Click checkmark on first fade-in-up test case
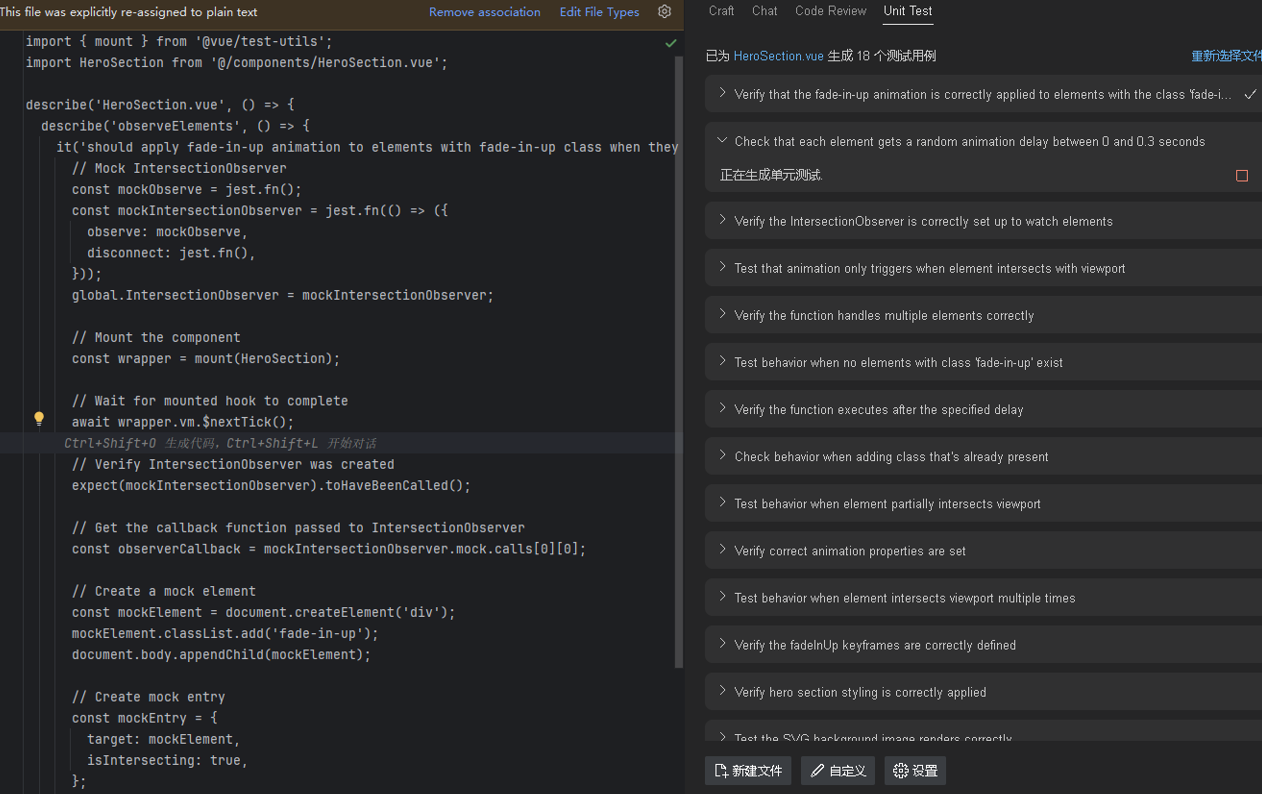This screenshot has height=794, width=1262. (x=1249, y=95)
